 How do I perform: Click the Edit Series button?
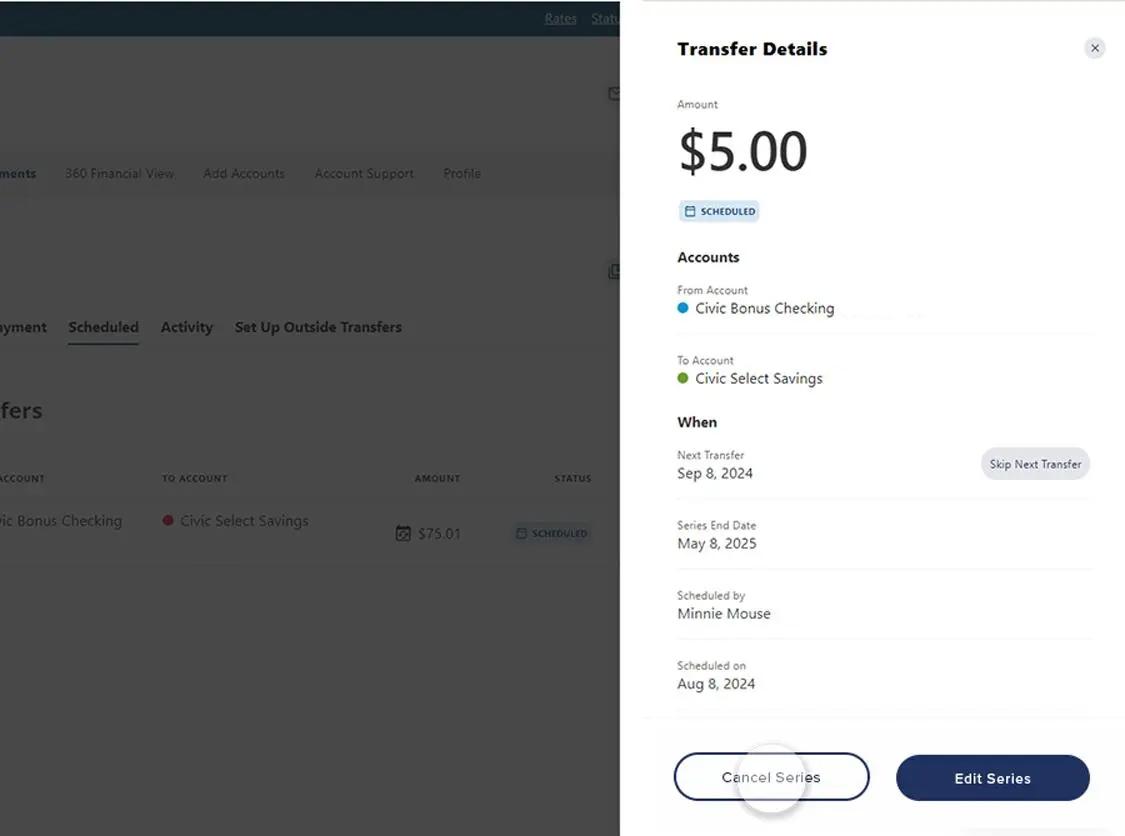tap(992, 777)
